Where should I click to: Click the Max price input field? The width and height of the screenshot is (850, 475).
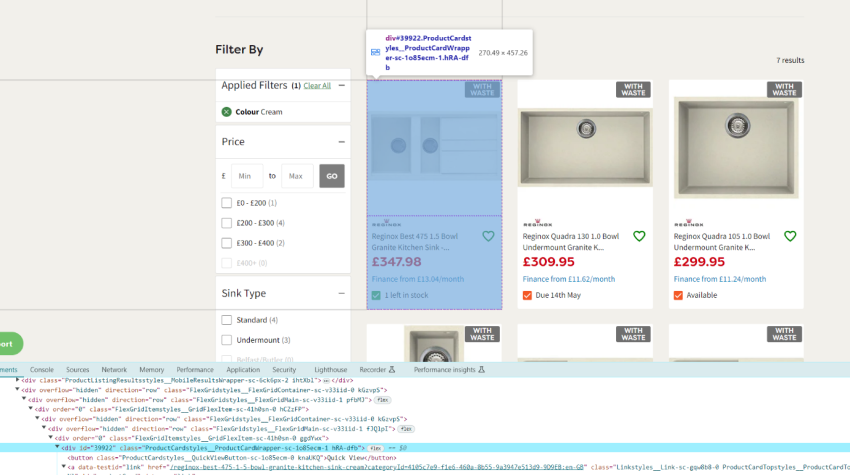297,176
